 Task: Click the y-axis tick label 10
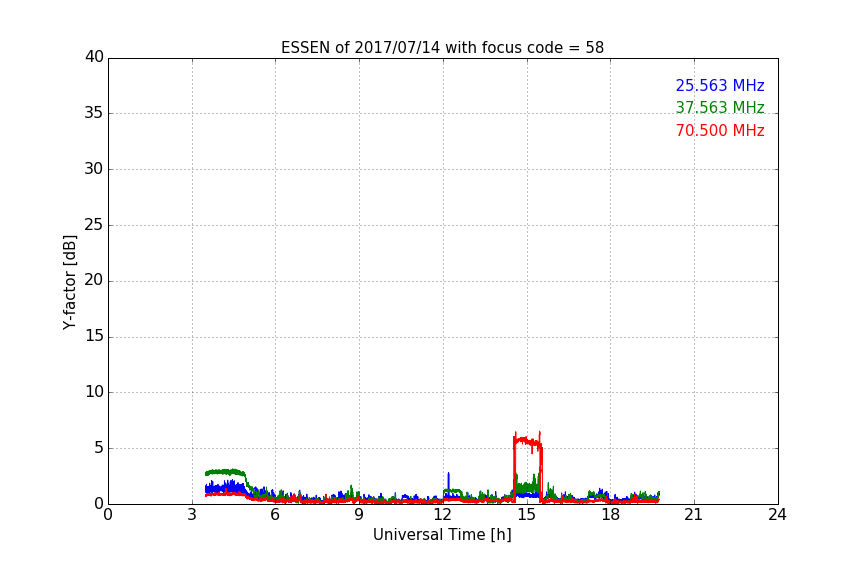point(94,392)
